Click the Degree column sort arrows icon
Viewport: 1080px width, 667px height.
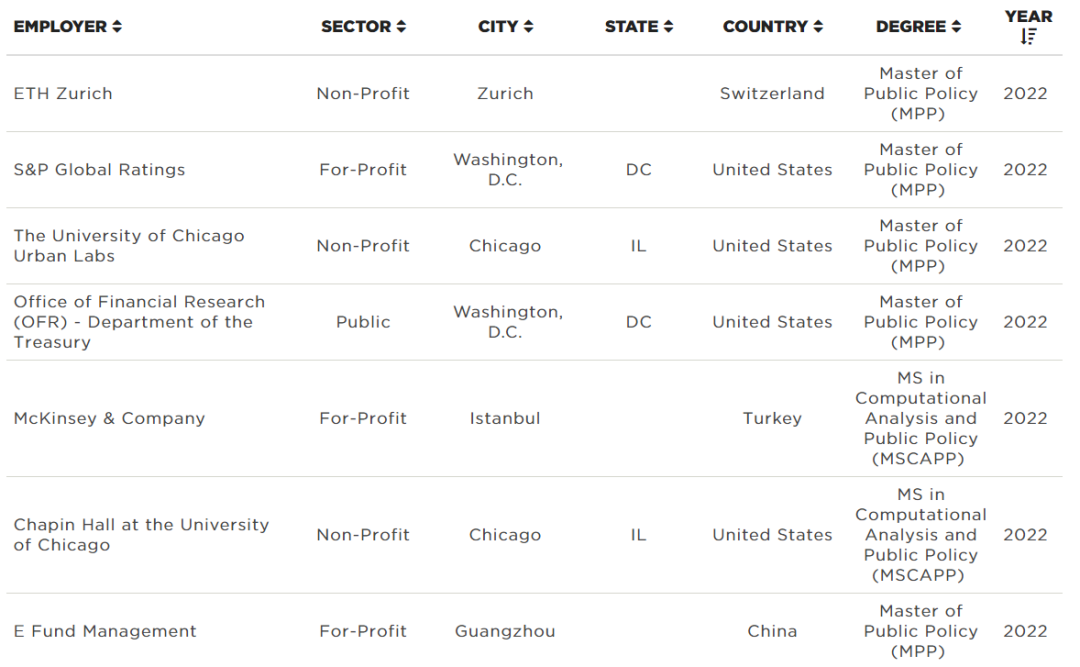coord(956,27)
